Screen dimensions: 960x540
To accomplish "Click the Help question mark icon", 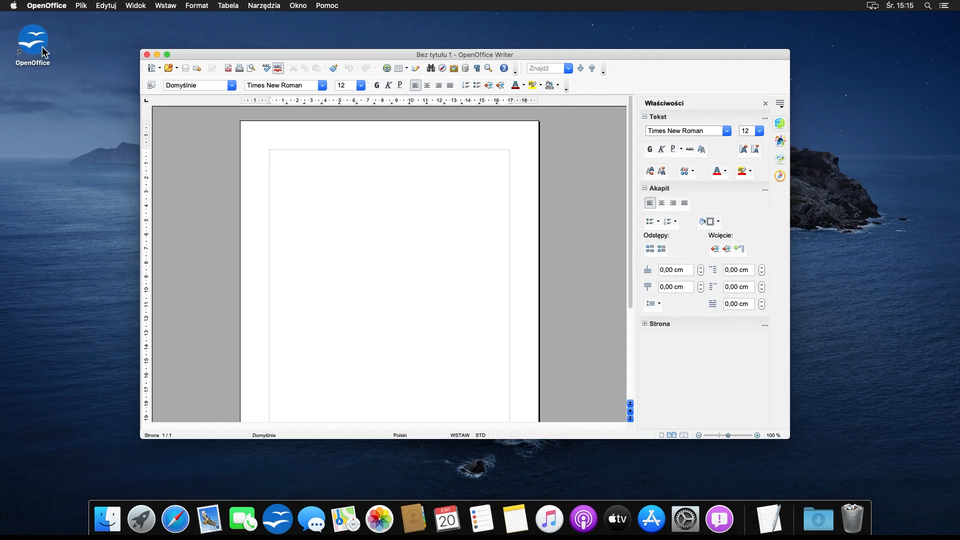I will pyautogui.click(x=503, y=68).
